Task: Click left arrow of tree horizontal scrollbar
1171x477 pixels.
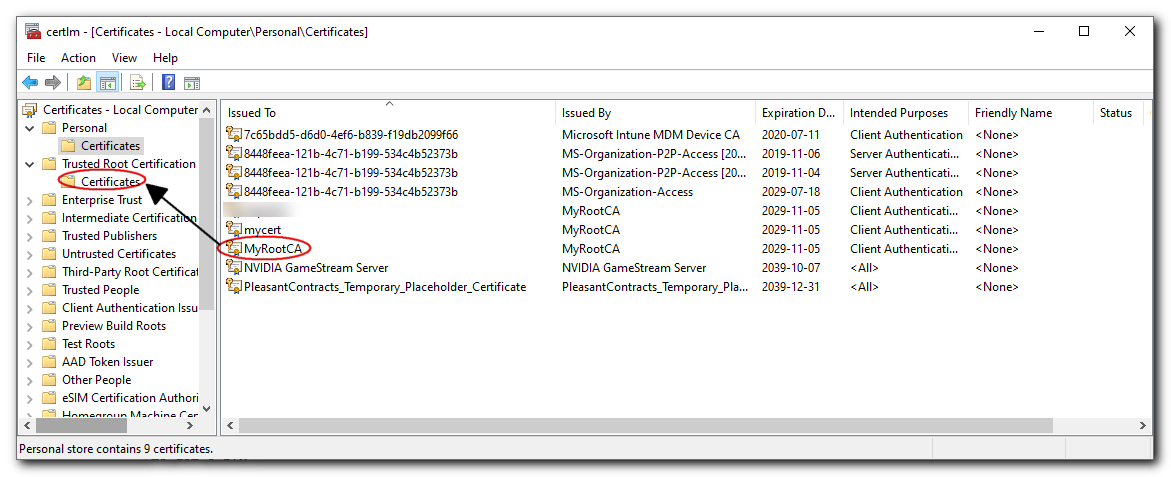Action: coord(28,425)
